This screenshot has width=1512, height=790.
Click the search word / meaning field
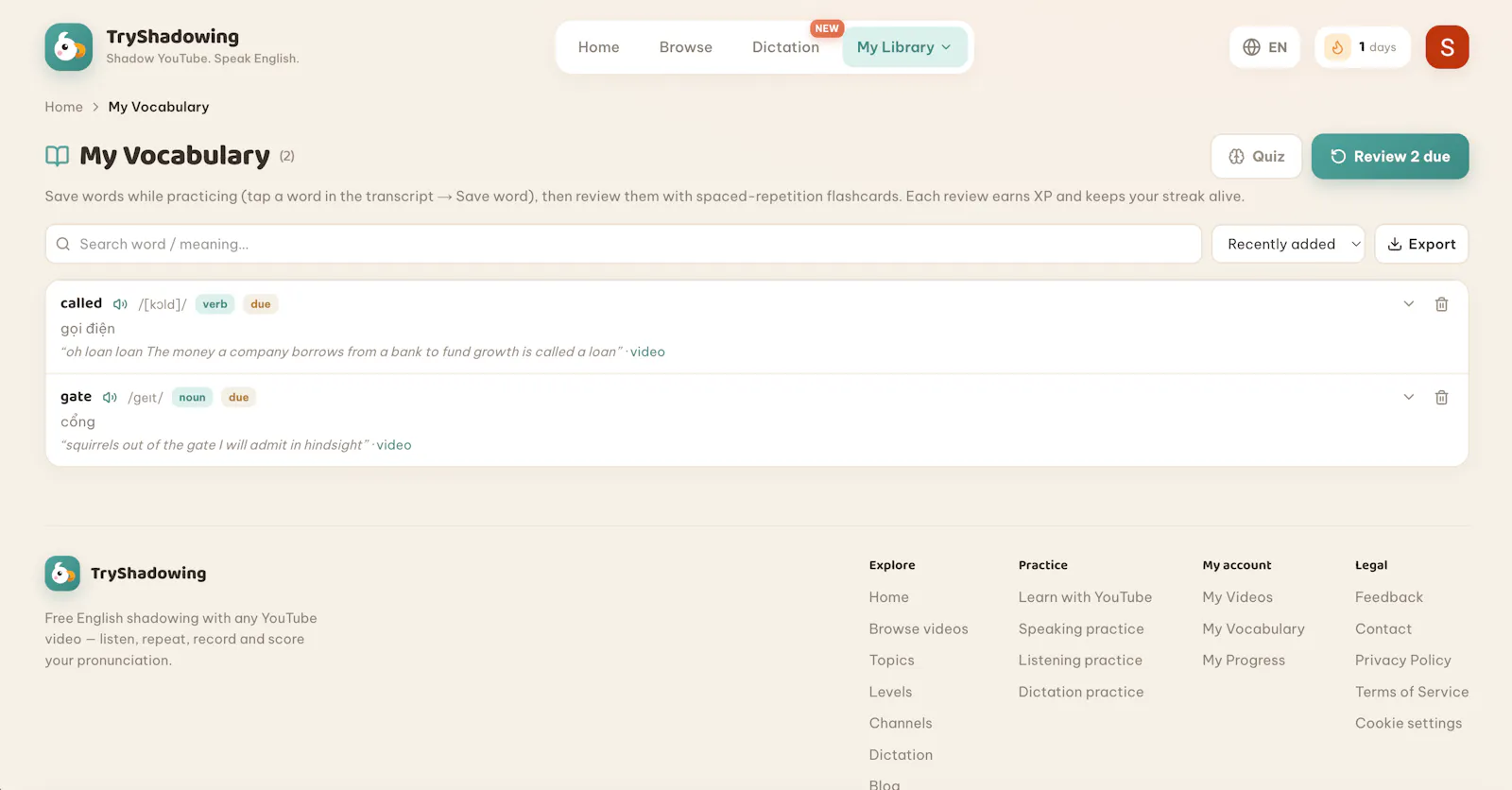point(624,244)
